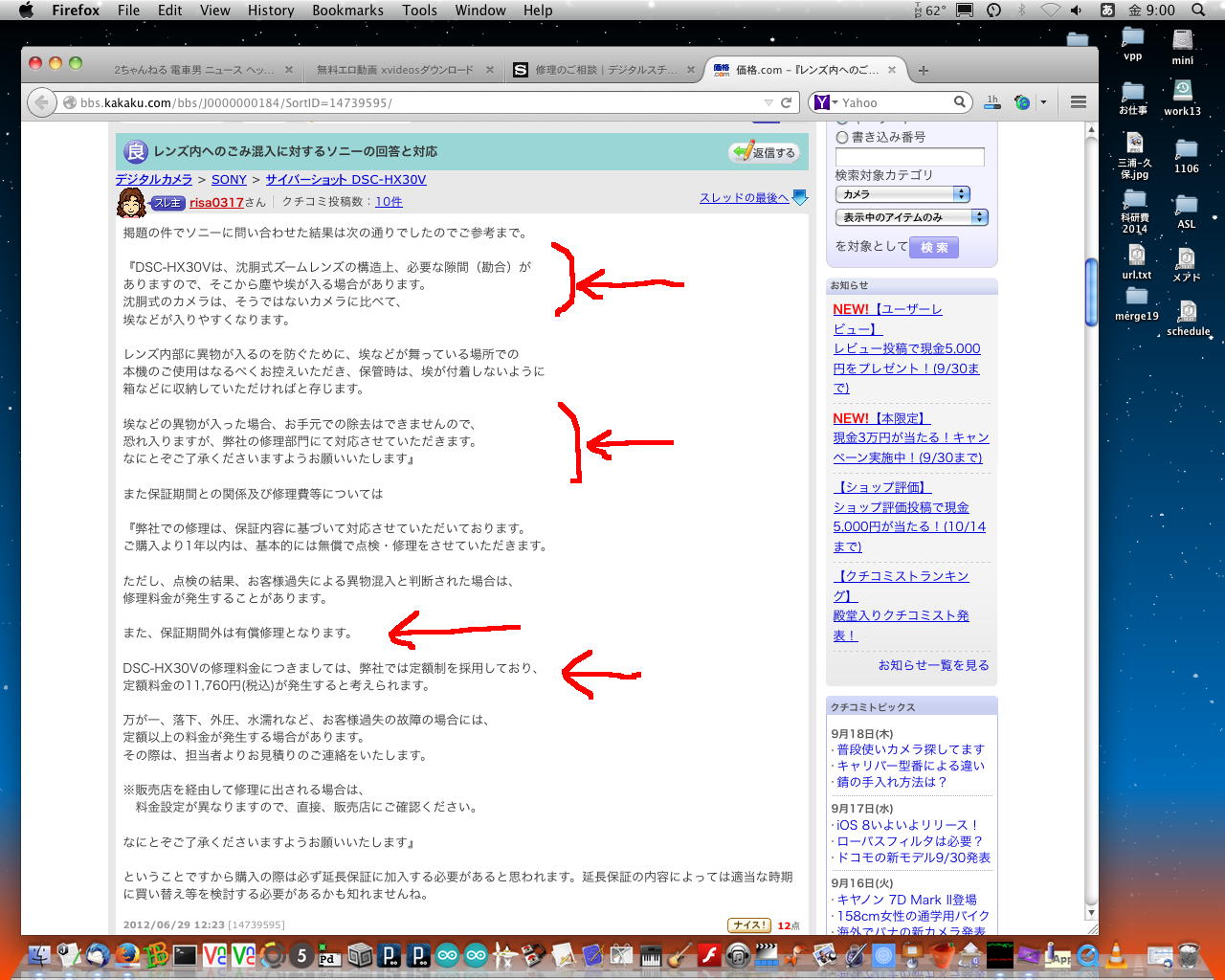Click the search magnifier in the Yahoo box

(x=960, y=102)
